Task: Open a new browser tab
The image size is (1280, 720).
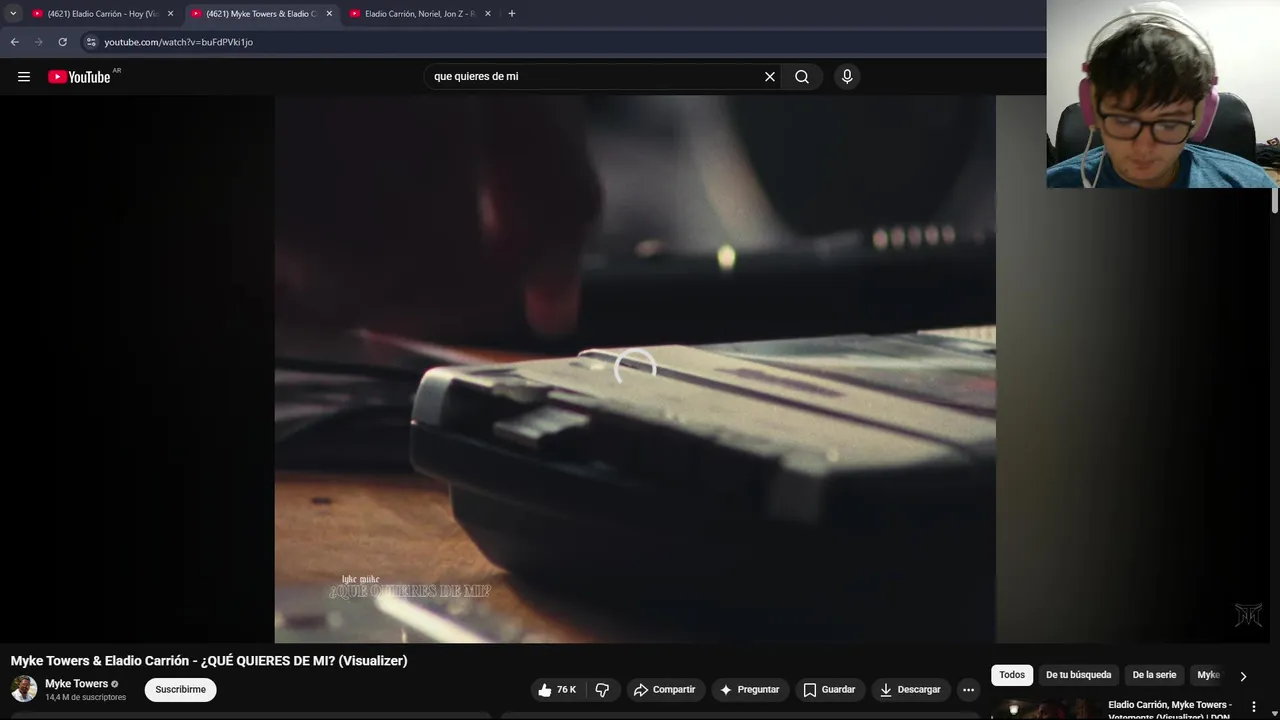Action: [512, 14]
